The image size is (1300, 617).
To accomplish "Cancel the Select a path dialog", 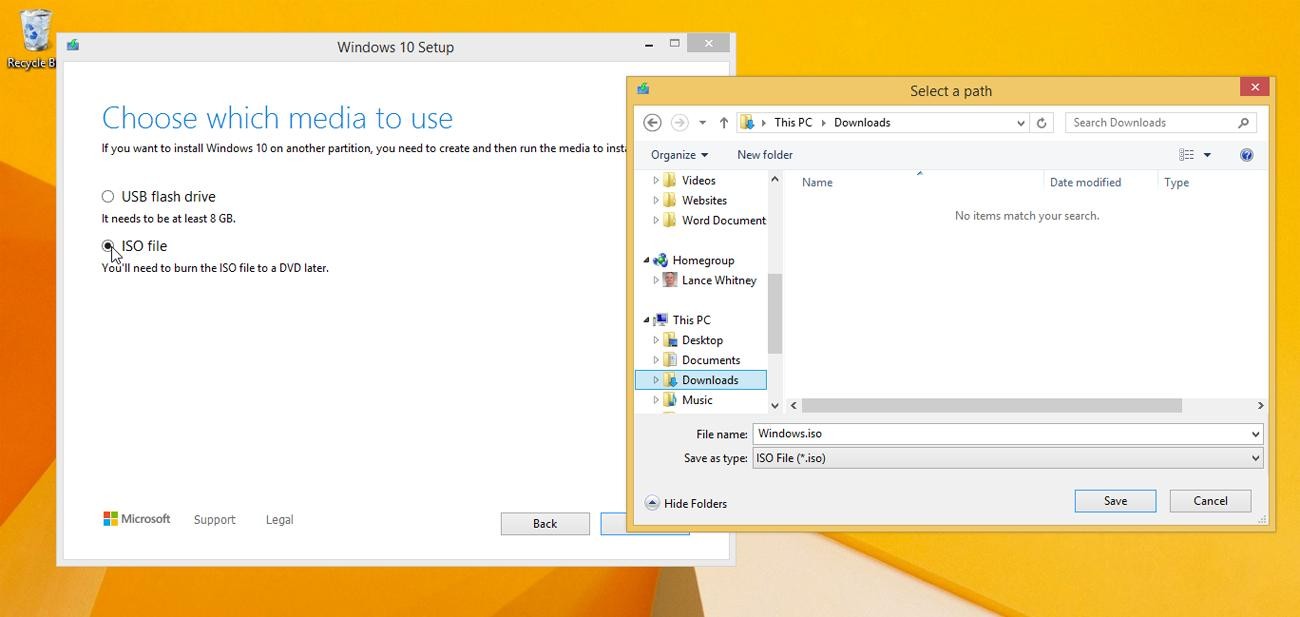I will click(1210, 501).
